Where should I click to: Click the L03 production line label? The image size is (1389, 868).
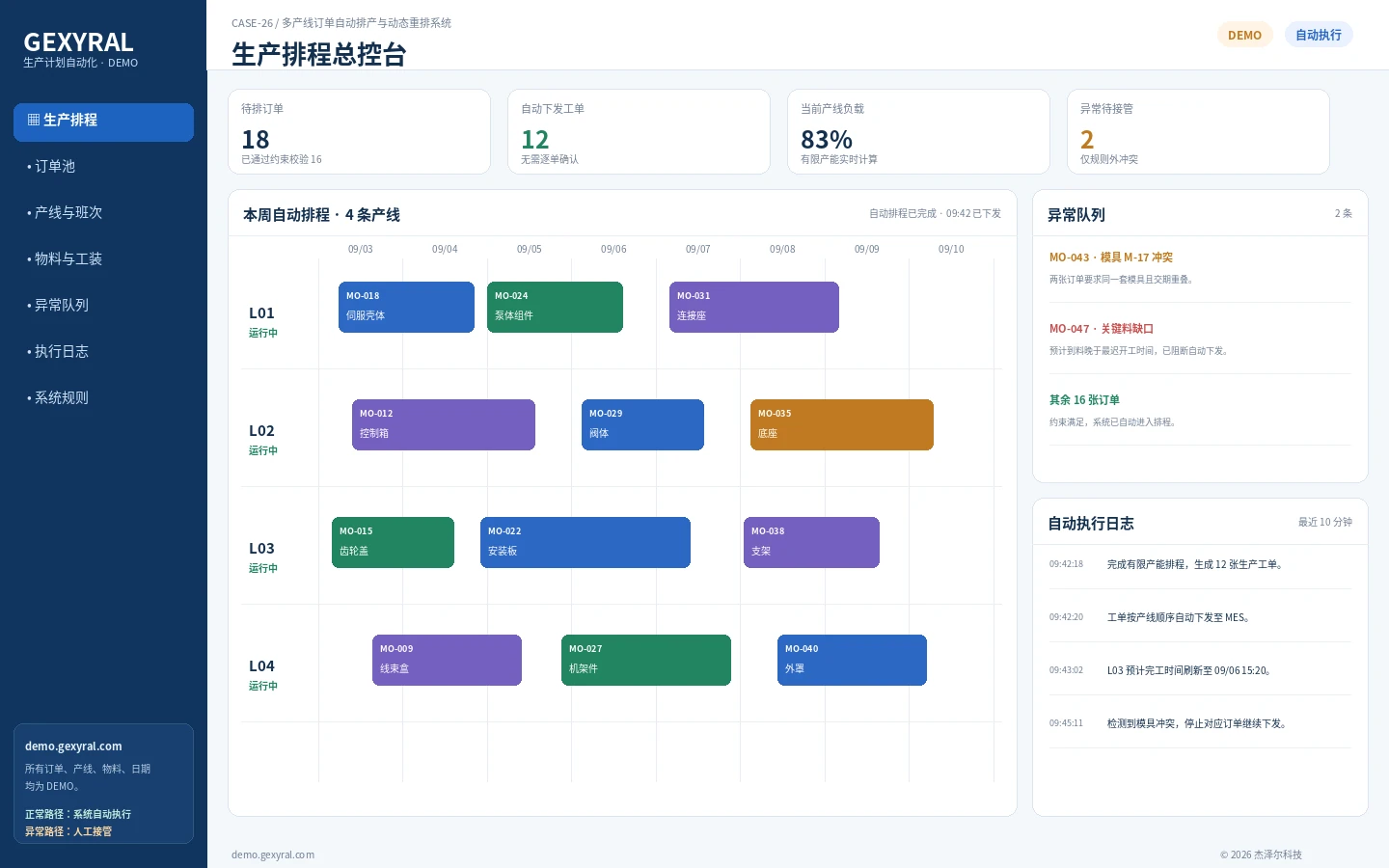tap(261, 549)
